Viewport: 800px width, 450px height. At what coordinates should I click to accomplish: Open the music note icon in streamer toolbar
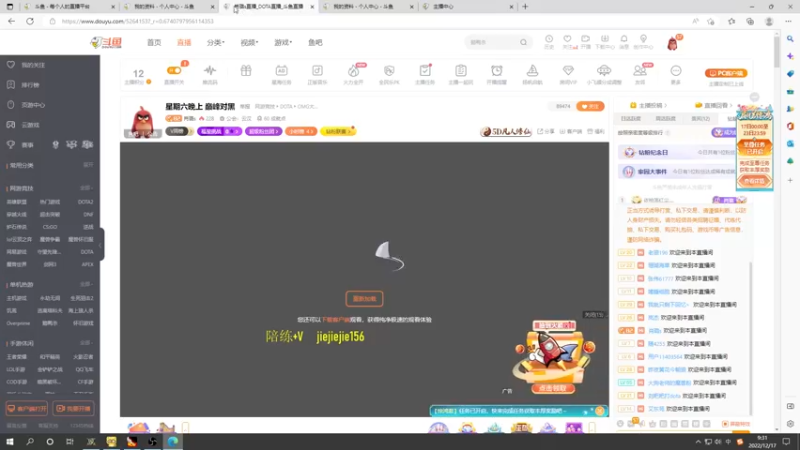(317, 73)
